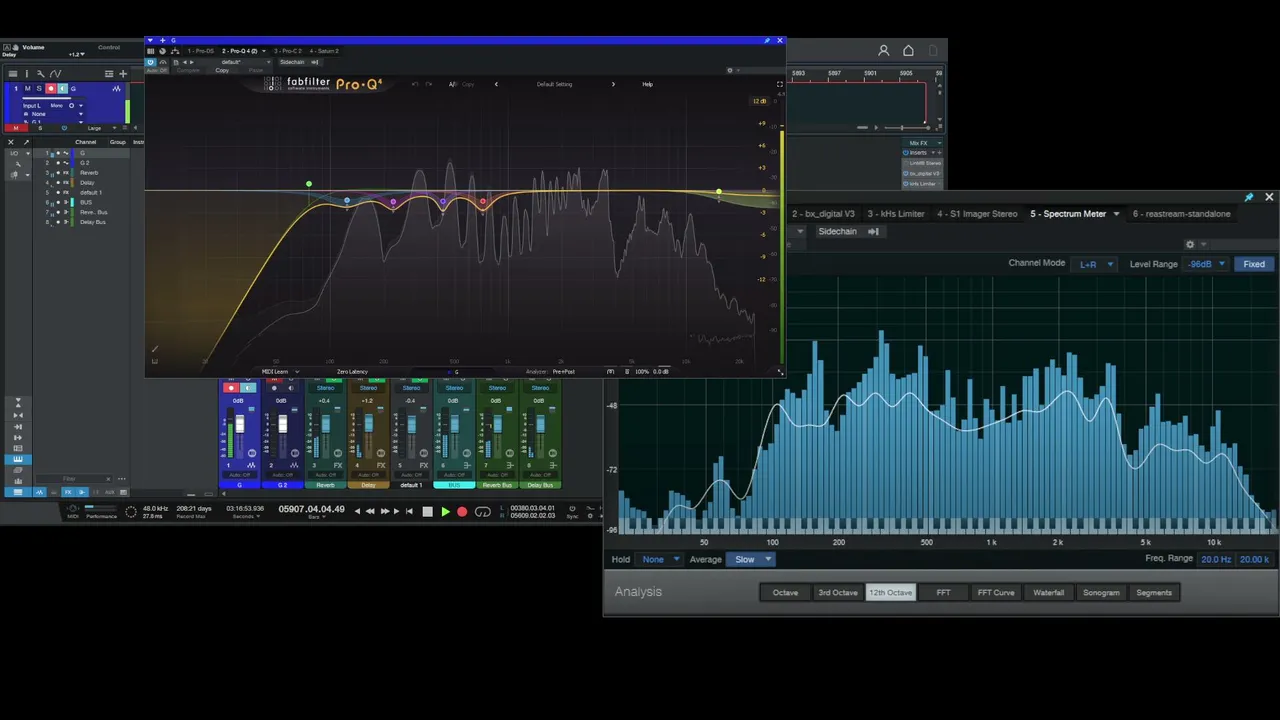Select Octave analysis mode
This screenshot has height=720, width=1280.
pyautogui.click(x=785, y=592)
